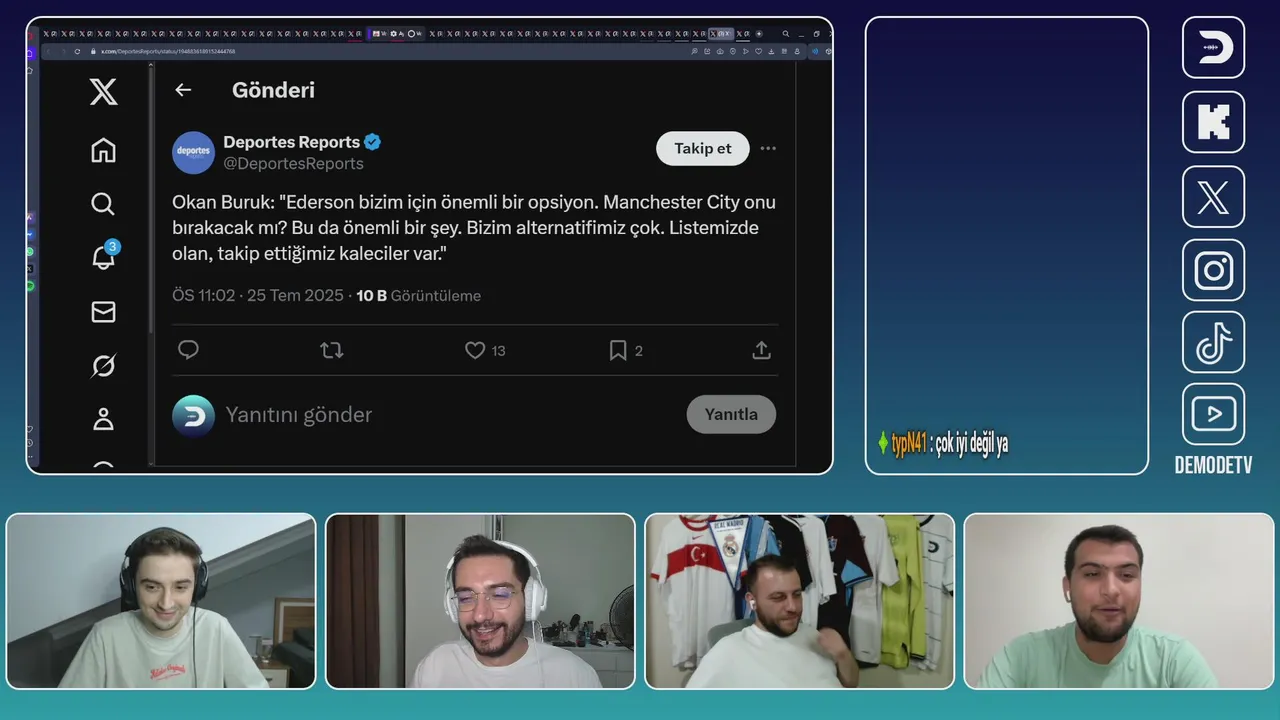Open the Home icon in X sidebar
This screenshot has width=1280, height=720.
[103, 150]
